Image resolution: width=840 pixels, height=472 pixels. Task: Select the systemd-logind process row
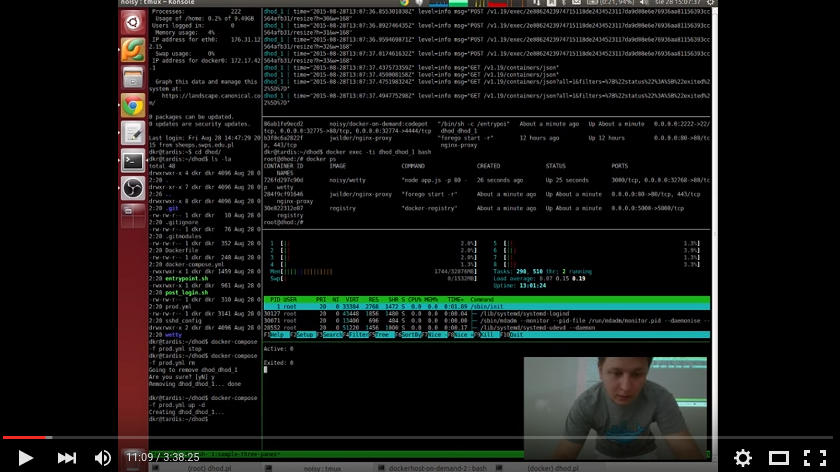(486, 313)
